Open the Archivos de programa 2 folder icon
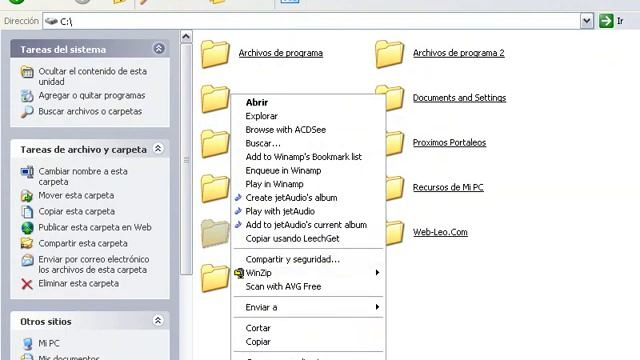This screenshot has height=360, width=640. pyautogui.click(x=389, y=54)
